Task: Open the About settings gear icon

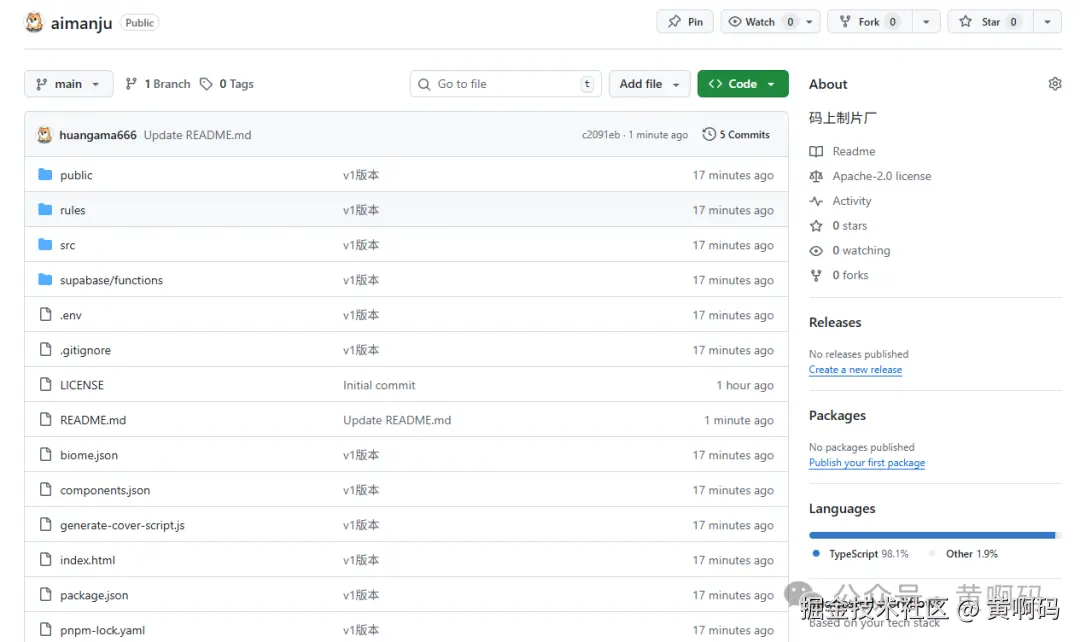Action: coord(1055,84)
